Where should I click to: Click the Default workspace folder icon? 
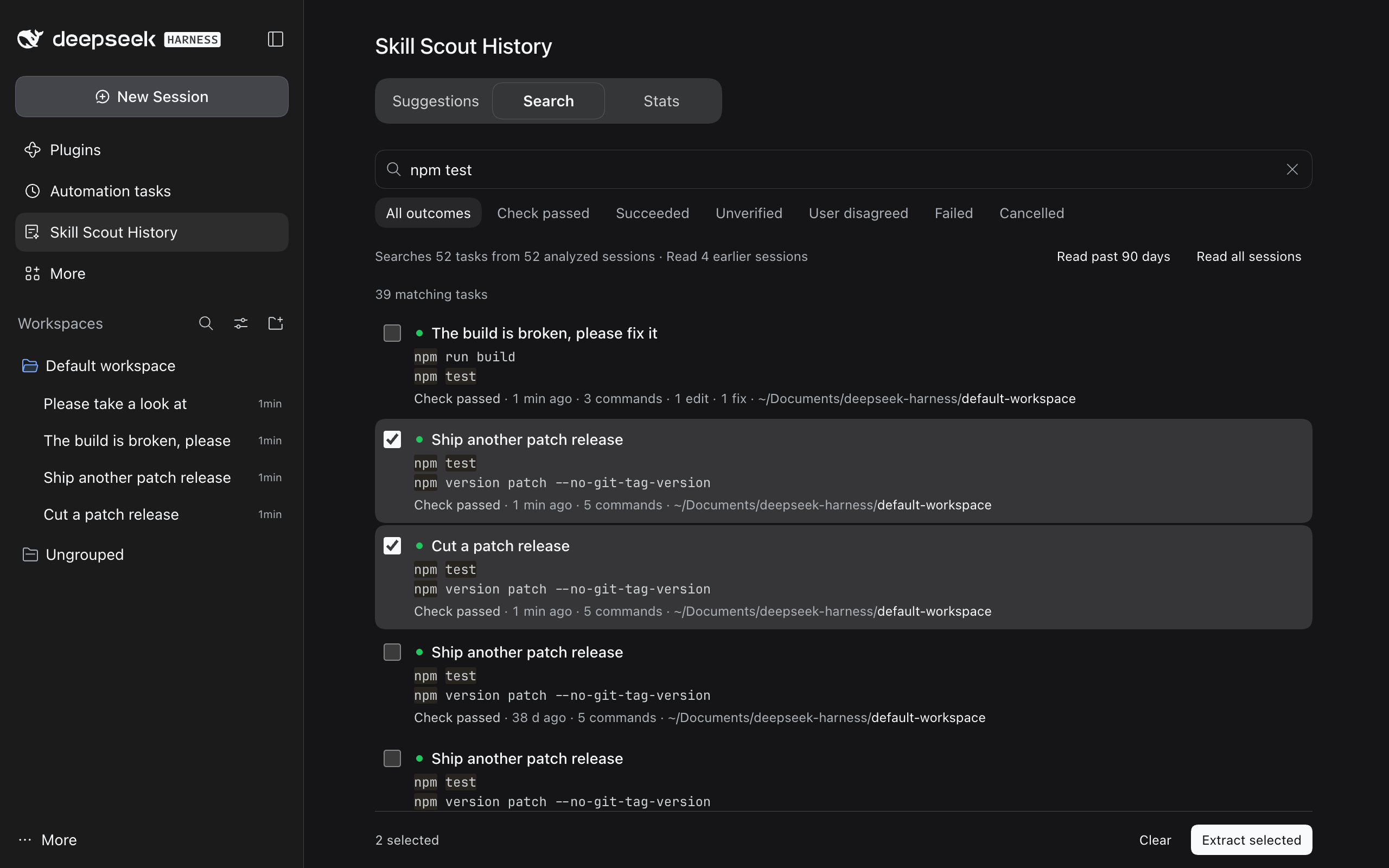30,366
